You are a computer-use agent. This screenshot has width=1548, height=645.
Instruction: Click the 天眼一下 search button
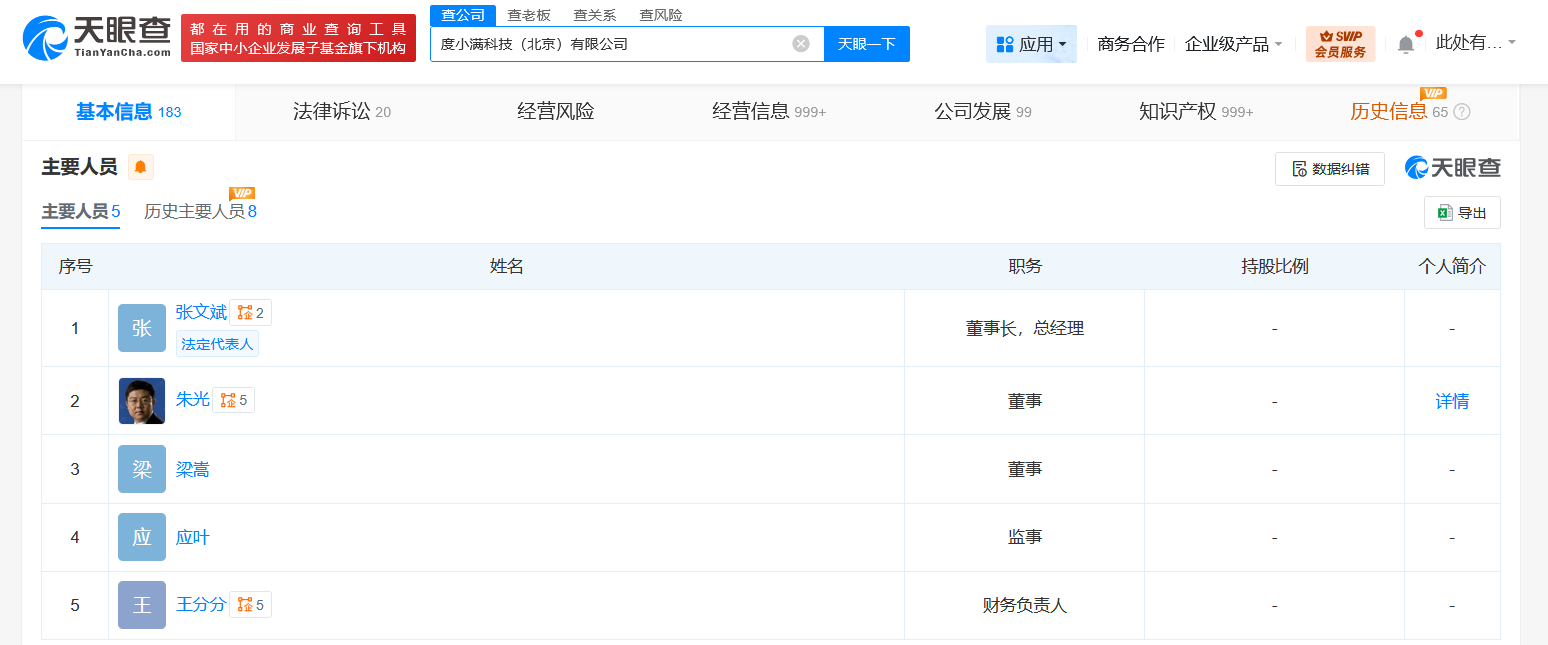866,44
